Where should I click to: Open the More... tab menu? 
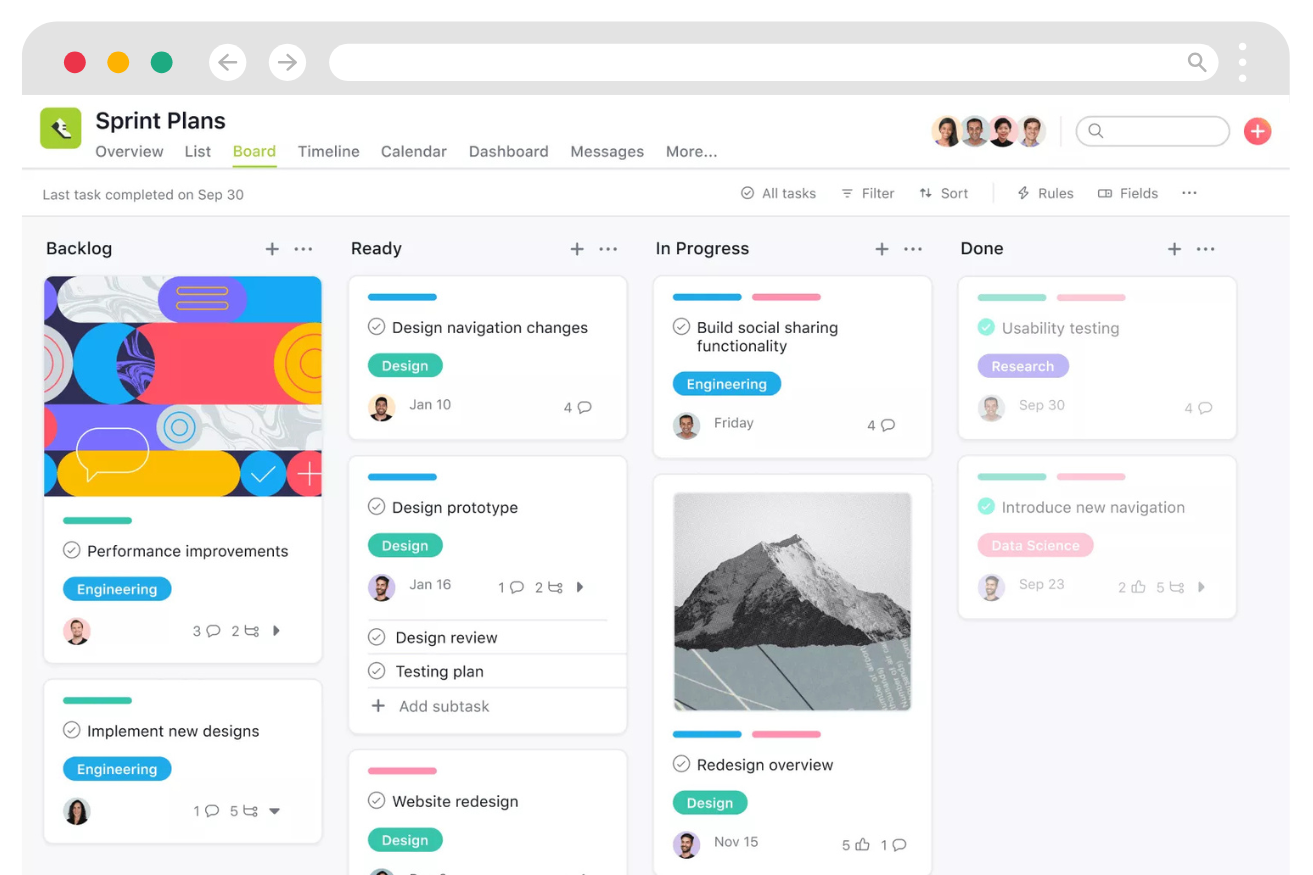coord(692,151)
